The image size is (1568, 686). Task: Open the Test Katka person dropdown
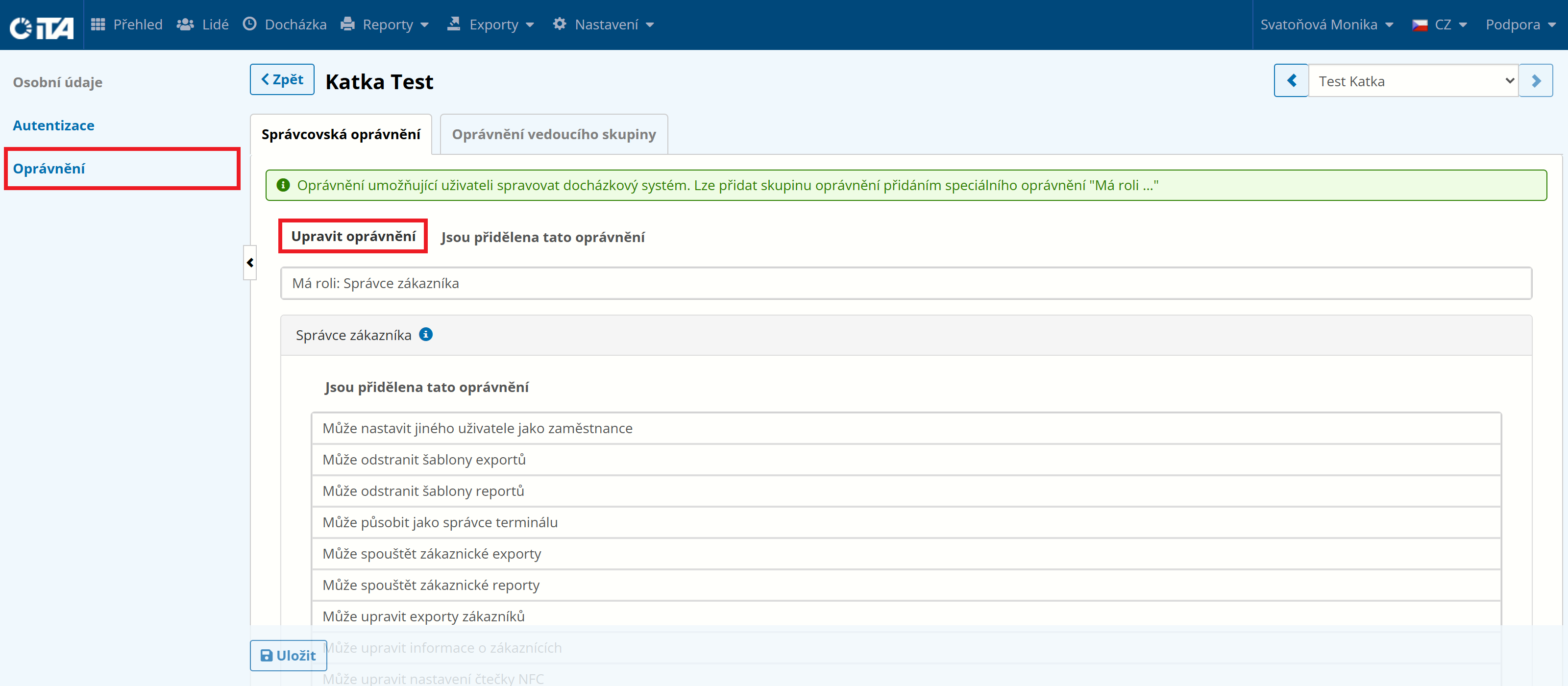pyautogui.click(x=1413, y=81)
